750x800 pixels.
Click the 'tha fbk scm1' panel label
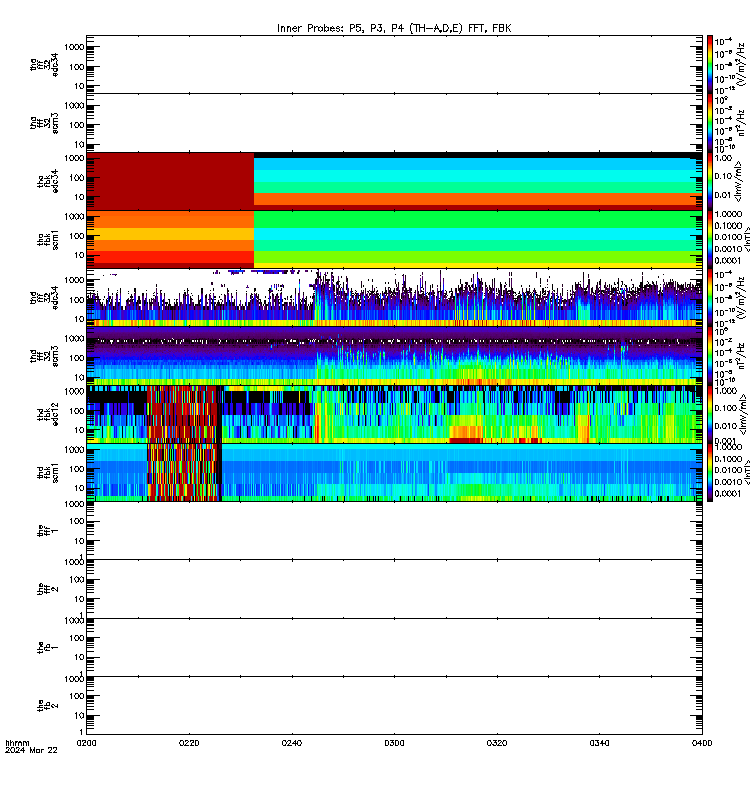point(48,240)
